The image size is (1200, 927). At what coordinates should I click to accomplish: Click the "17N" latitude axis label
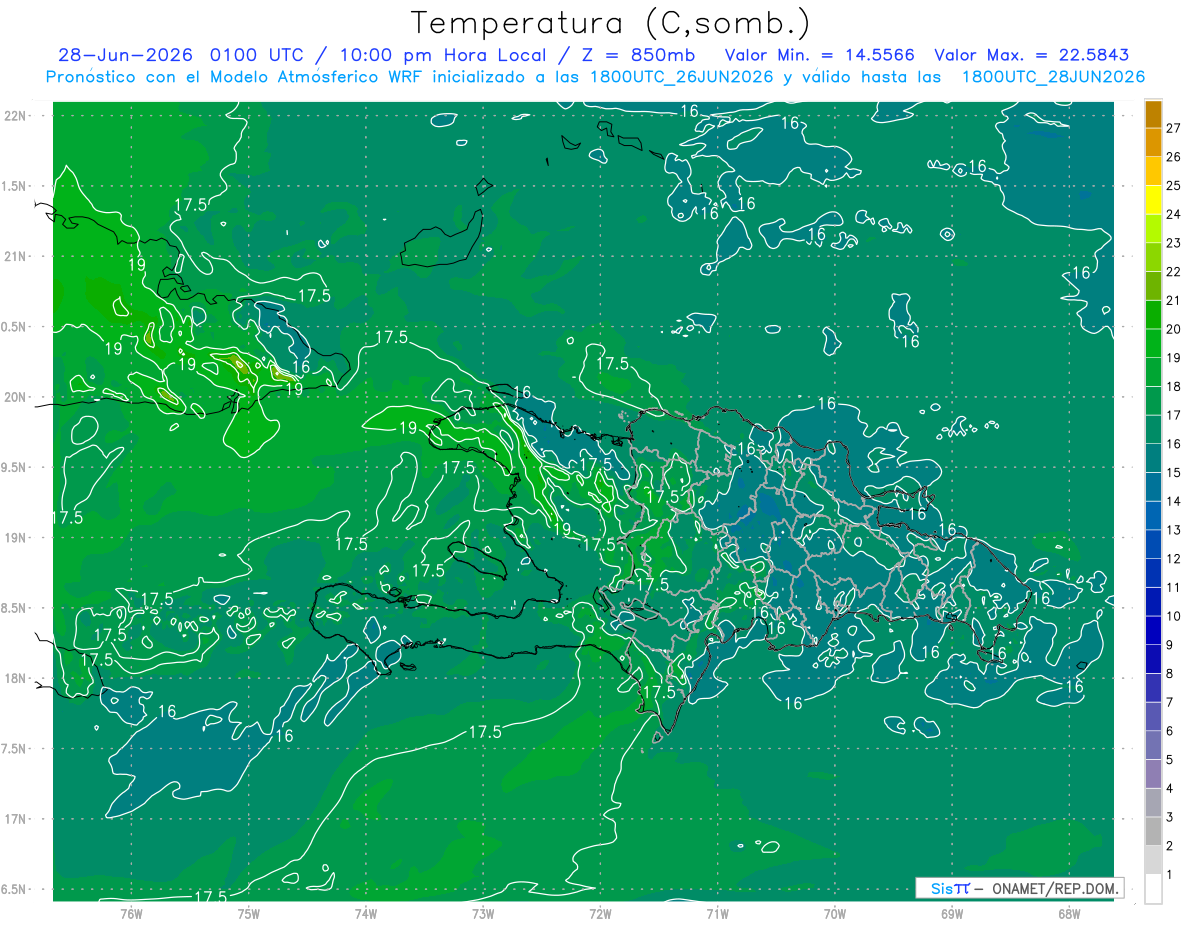[x=15, y=820]
